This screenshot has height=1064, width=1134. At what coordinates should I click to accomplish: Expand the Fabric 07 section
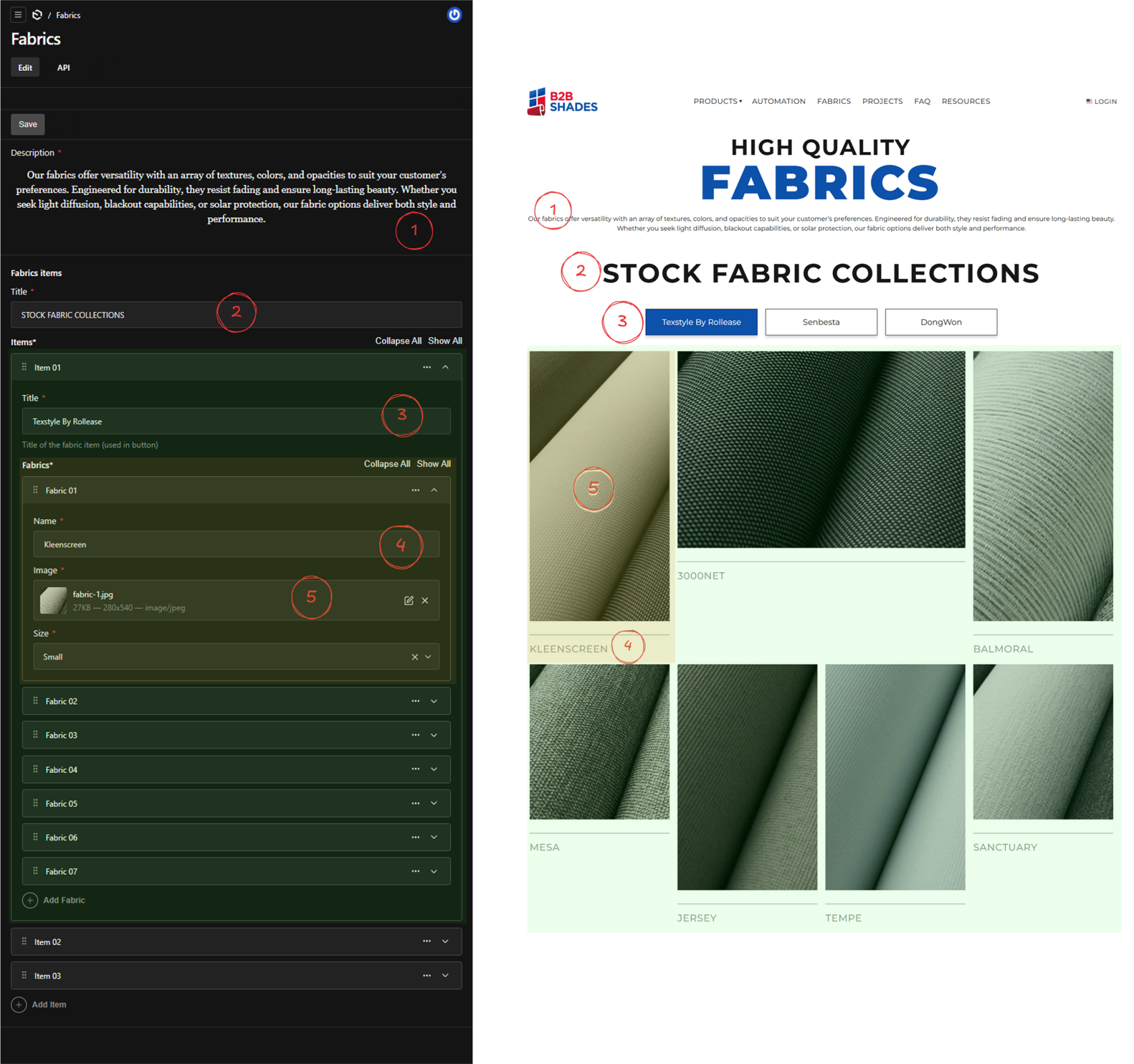pos(434,871)
